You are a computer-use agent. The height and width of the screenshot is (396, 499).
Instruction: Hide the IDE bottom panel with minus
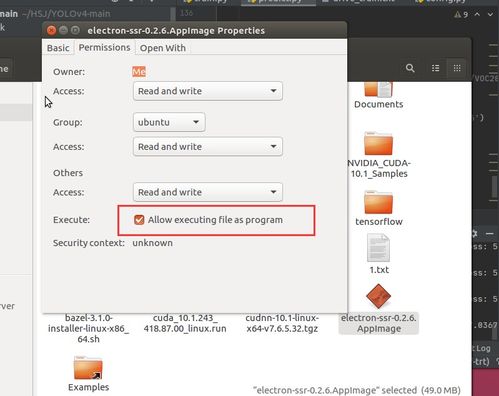click(489, 234)
